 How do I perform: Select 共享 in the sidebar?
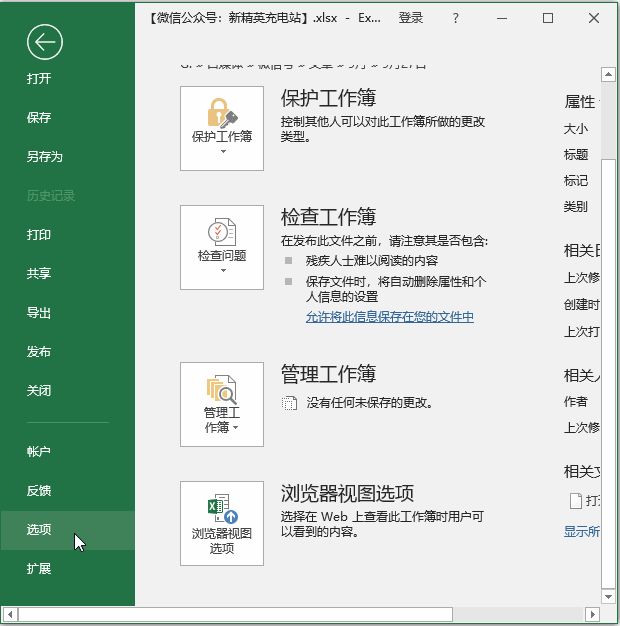click(39, 273)
